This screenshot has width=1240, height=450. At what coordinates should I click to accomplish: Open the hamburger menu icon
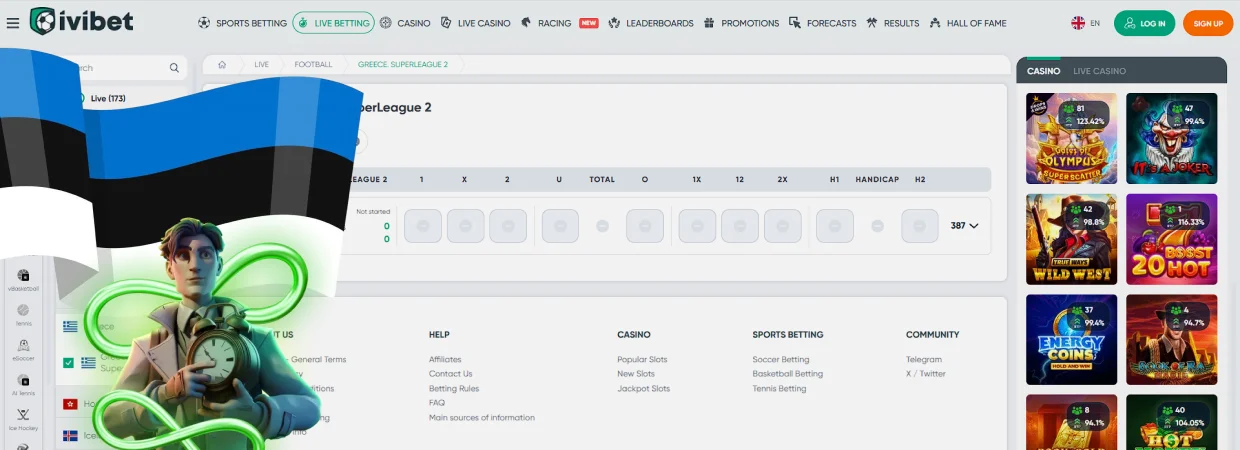point(13,23)
